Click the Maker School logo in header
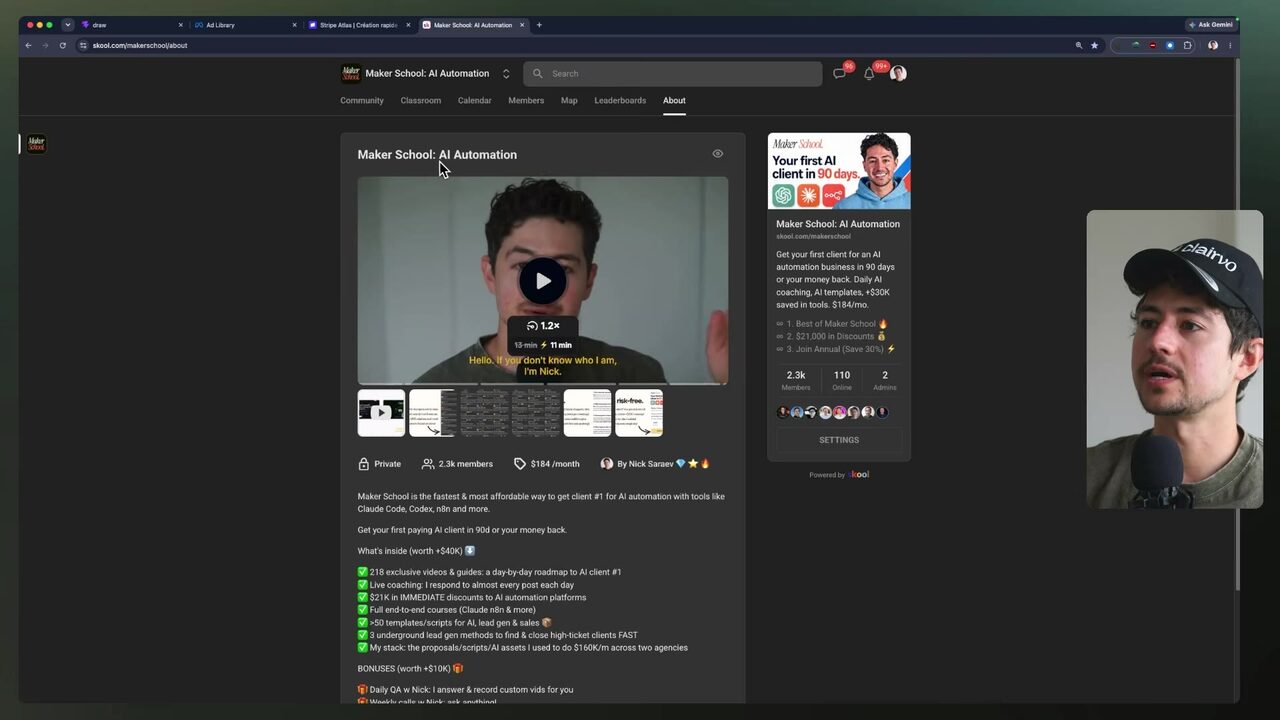This screenshot has height=720, width=1280. [x=350, y=73]
